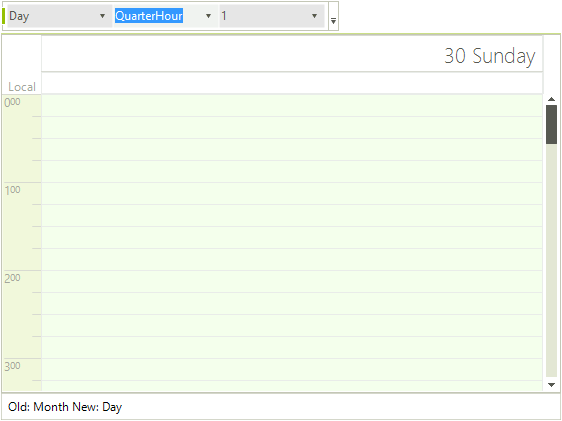Select the 3:00 time slot row
This screenshot has height=421, width=562.
click(x=292, y=369)
